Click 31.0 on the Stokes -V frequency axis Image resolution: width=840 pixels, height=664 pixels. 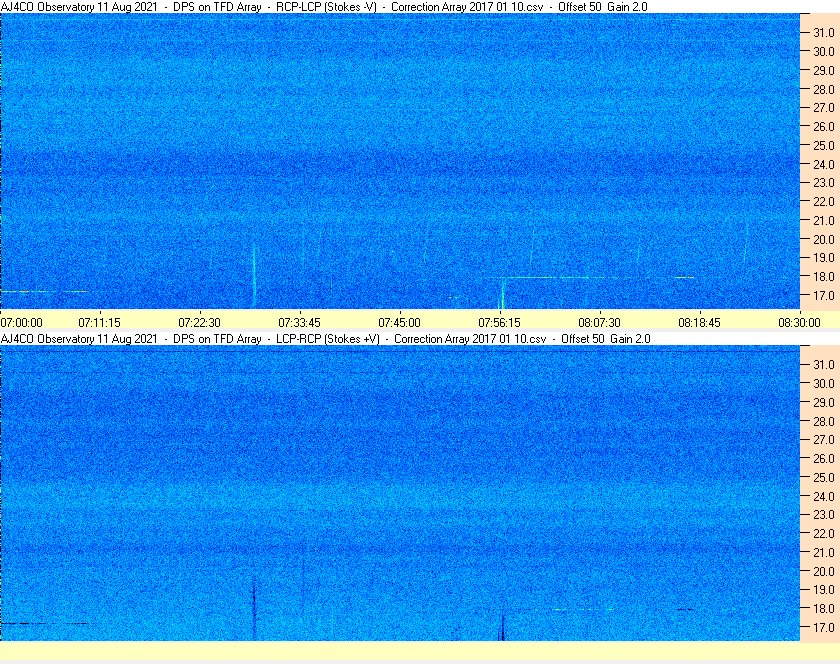click(x=824, y=33)
